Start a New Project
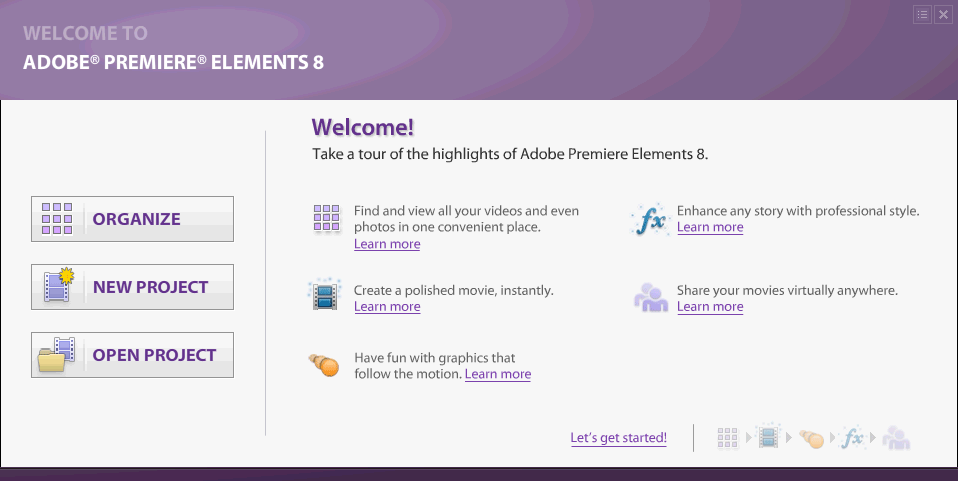This screenshot has height=481, width=958. 133,287
